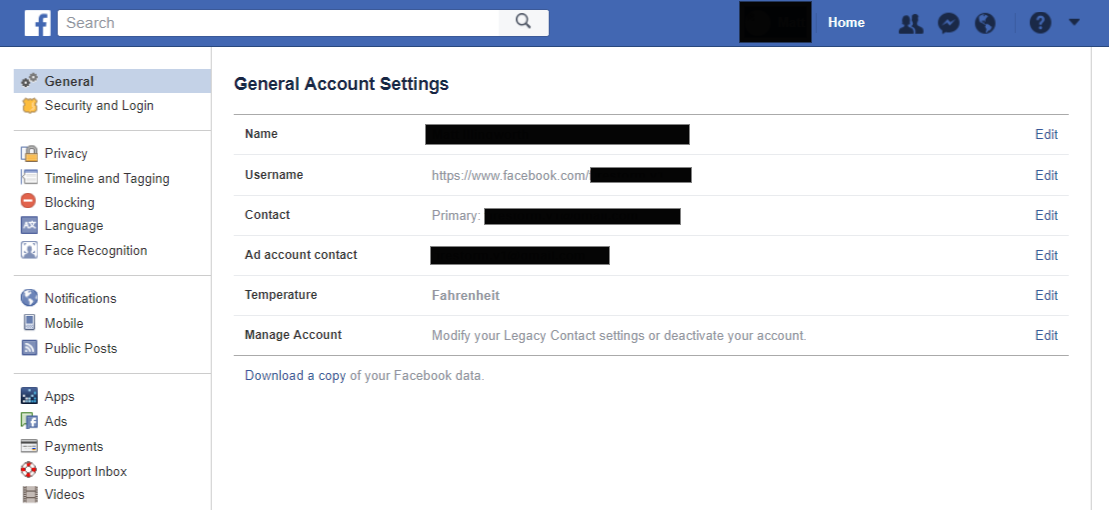This screenshot has height=510, width=1109.
Task: Focus the Search input field
Action: pos(279,23)
